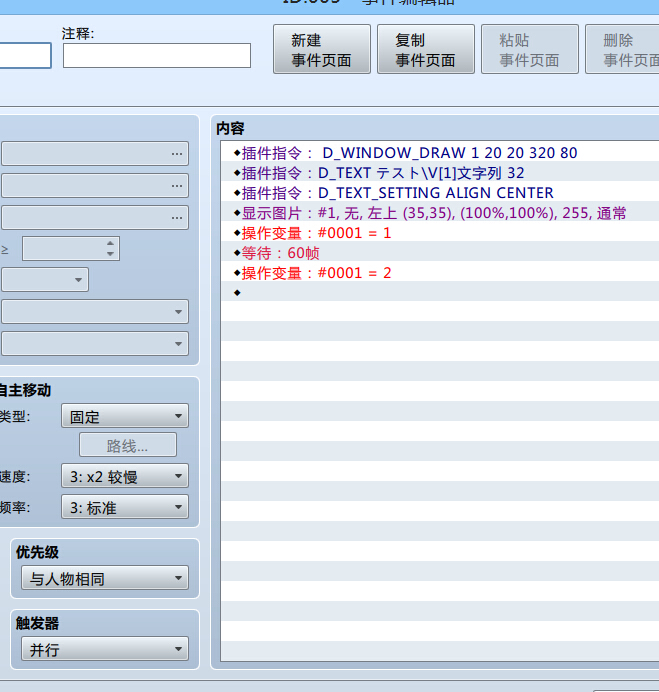Click the first condition ellipsis field
This screenshot has height=692, width=659.
[x=95, y=154]
